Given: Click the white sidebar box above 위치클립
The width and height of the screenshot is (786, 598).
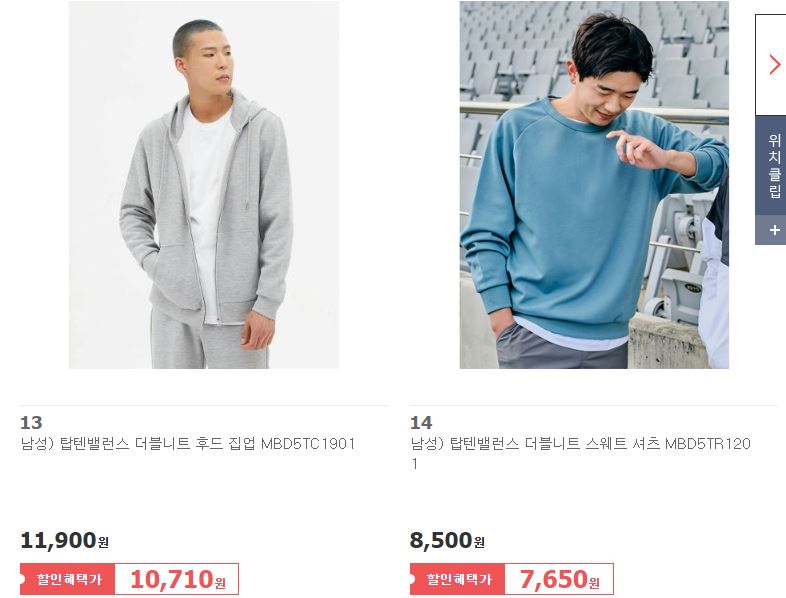Looking at the screenshot, I should (771, 65).
